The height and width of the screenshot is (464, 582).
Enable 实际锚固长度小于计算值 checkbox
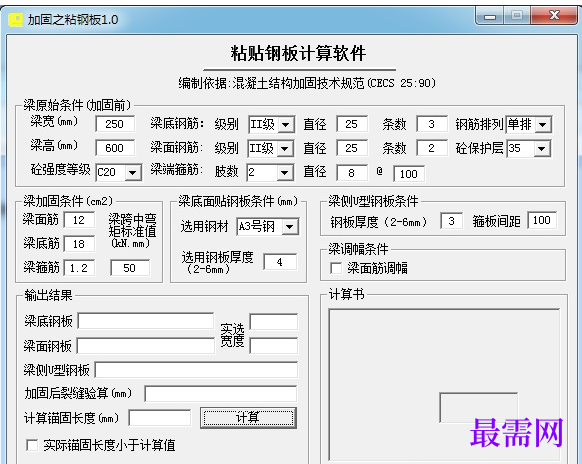tap(32, 445)
